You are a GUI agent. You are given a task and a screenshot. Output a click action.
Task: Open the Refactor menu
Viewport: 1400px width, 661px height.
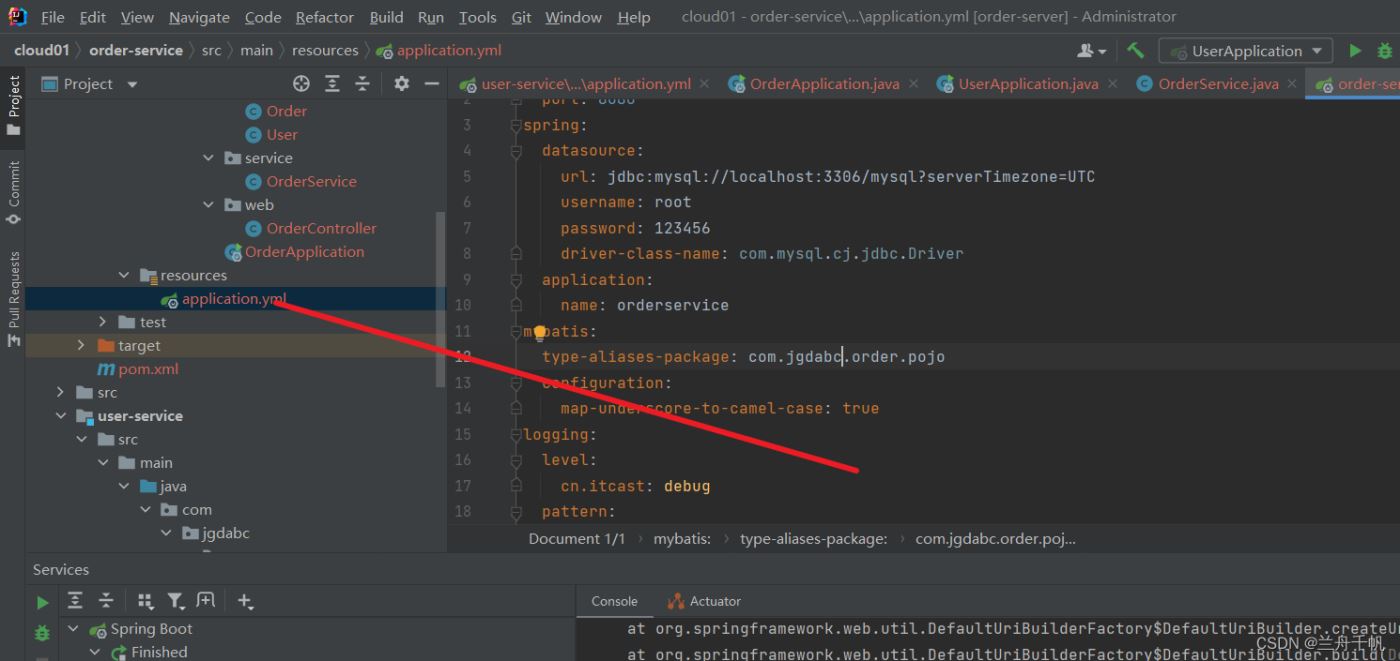click(x=325, y=17)
